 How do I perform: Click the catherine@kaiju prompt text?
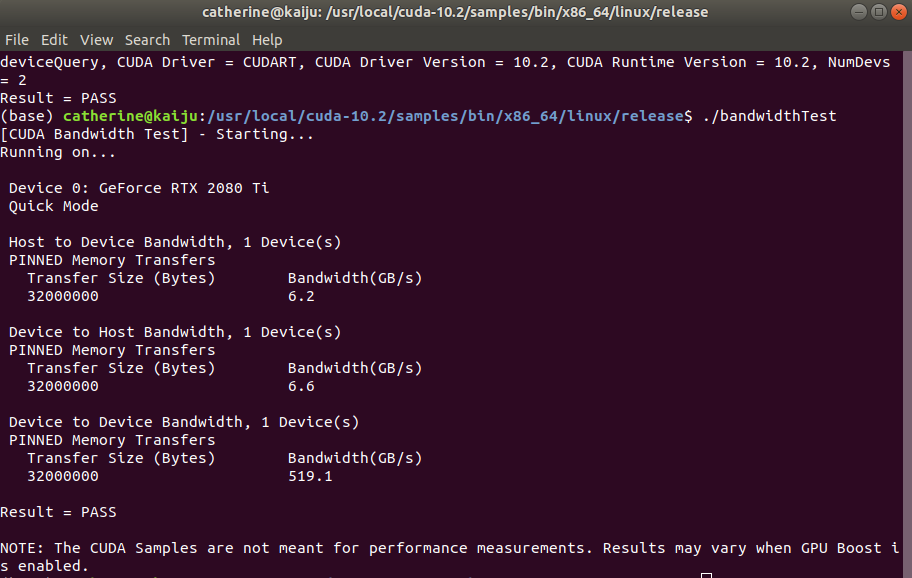130,116
